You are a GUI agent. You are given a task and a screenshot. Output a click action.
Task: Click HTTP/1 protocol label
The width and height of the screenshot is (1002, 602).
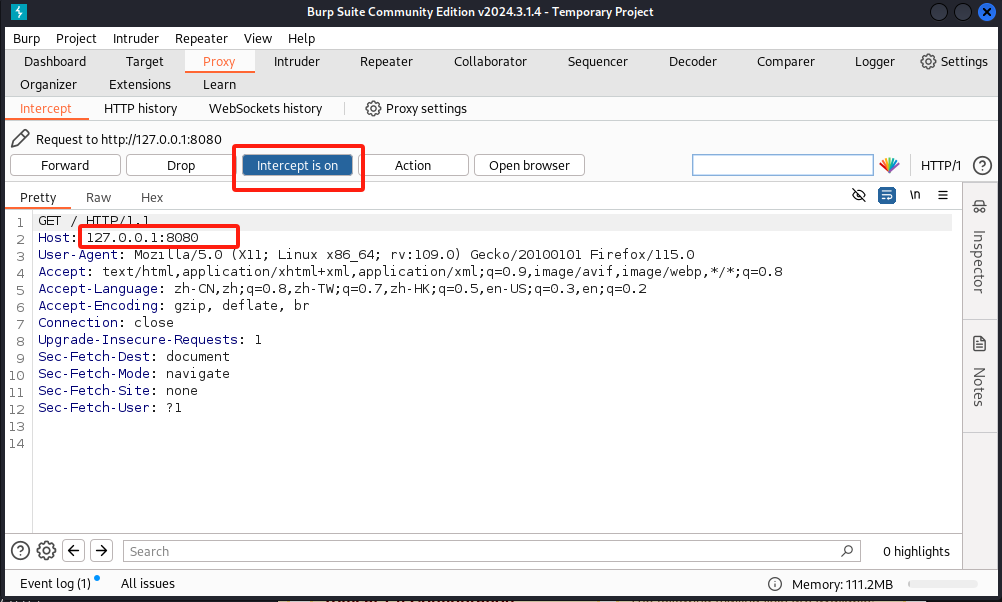(x=941, y=166)
